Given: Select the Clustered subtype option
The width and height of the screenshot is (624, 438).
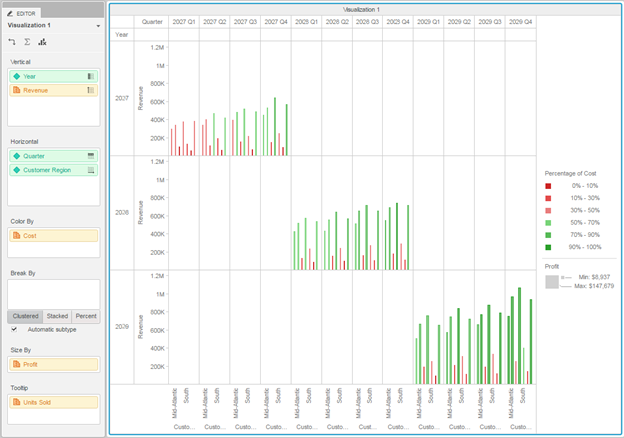Looking at the screenshot, I should 25,316.
